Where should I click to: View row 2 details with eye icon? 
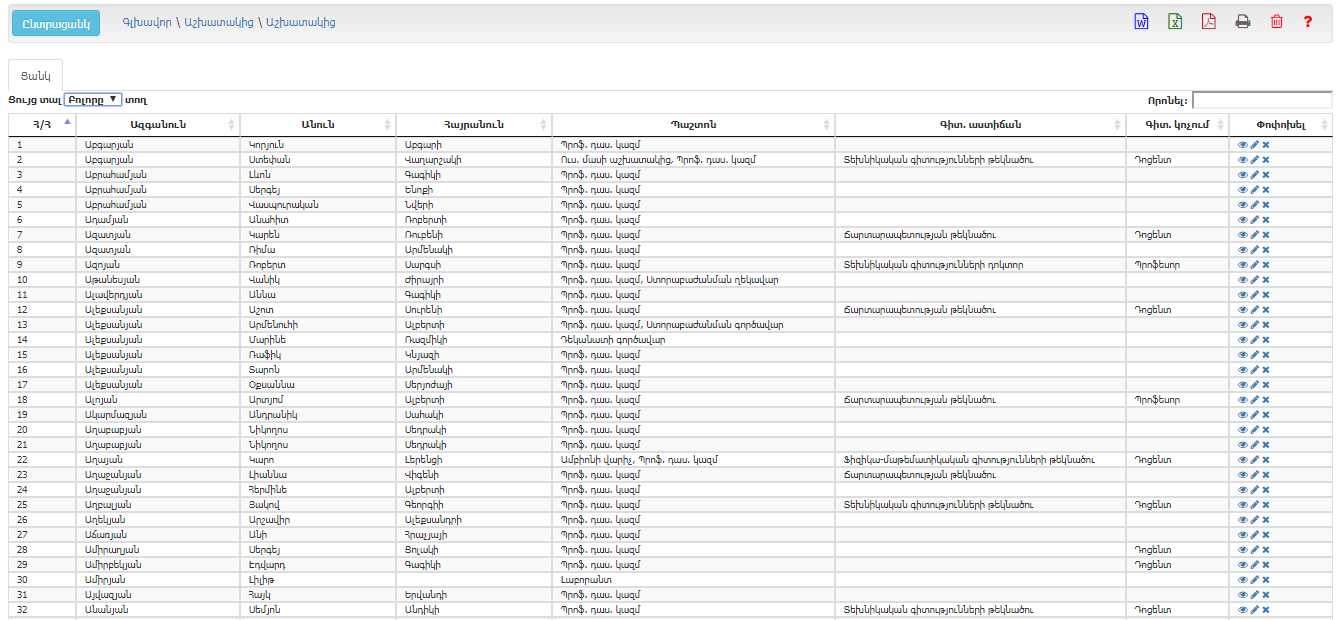click(1243, 160)
